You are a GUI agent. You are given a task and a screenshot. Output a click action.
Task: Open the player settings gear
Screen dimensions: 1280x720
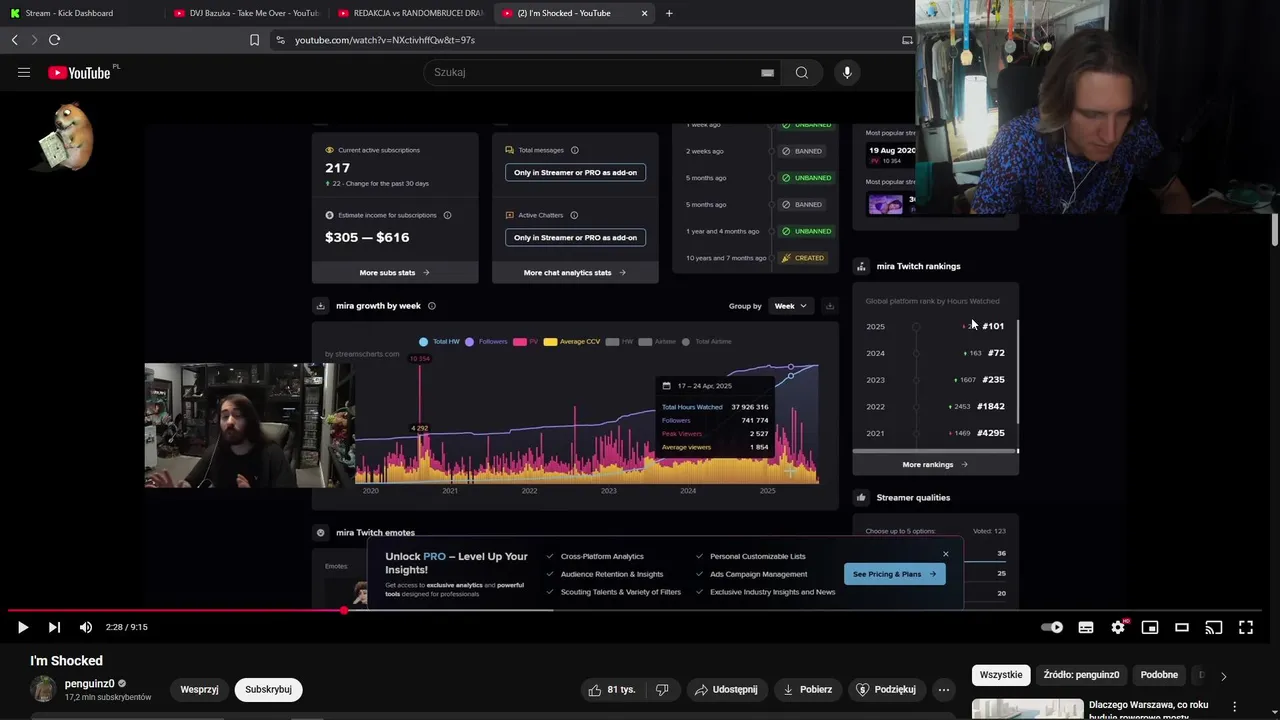click(x=1118, y=627)
